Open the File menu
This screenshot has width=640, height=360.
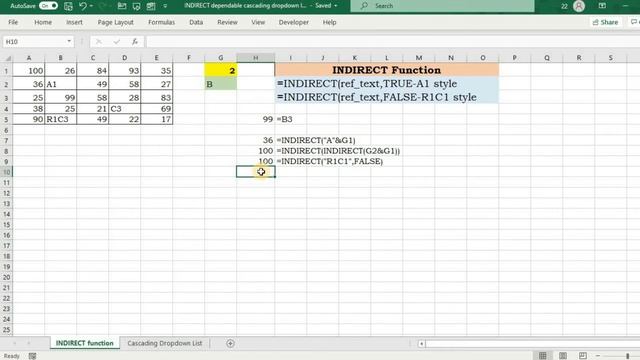click(x=13, y=22)
